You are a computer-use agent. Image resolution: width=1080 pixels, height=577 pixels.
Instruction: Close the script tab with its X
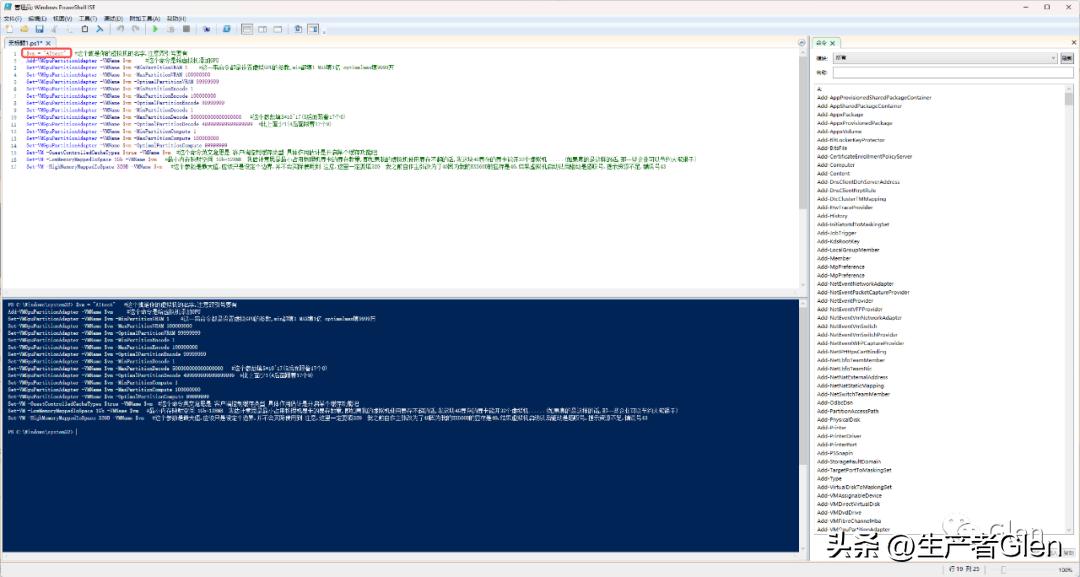[48, 43]
